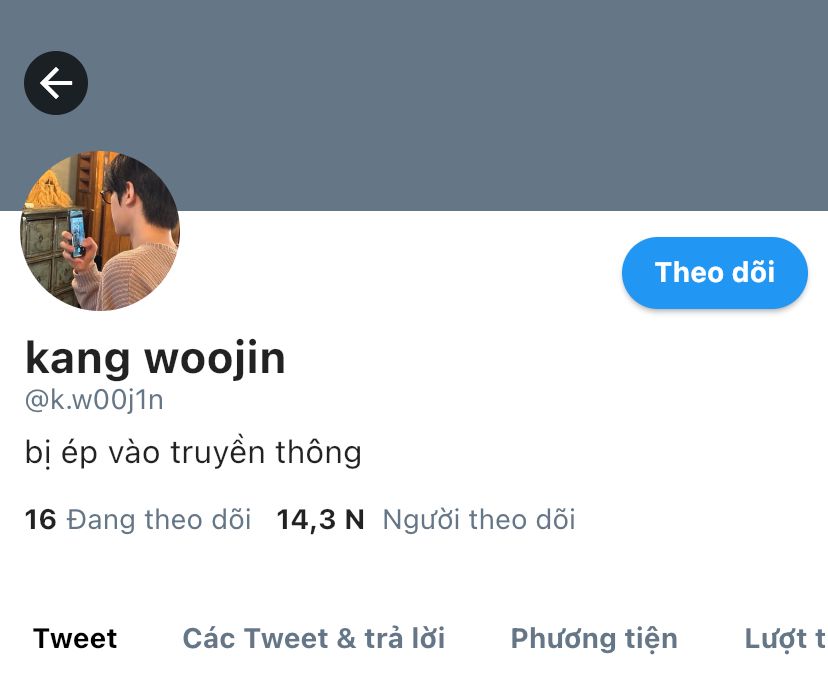Image resolution: width=828 pixels, height=673 pixels.
Task: Go to the Lượt t... likes tab
Action: click(786, 639)
